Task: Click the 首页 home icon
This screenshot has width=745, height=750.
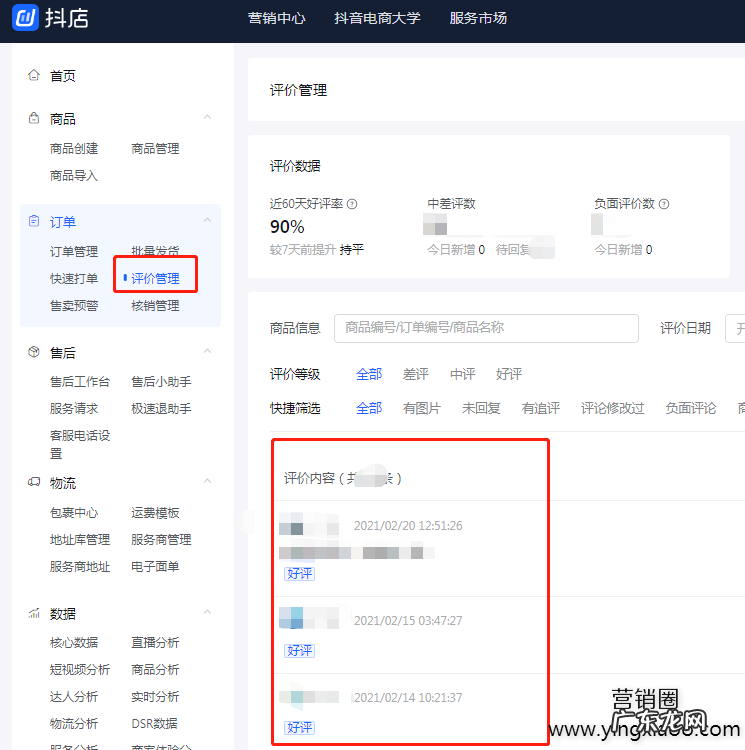Action: click(34, 75)
